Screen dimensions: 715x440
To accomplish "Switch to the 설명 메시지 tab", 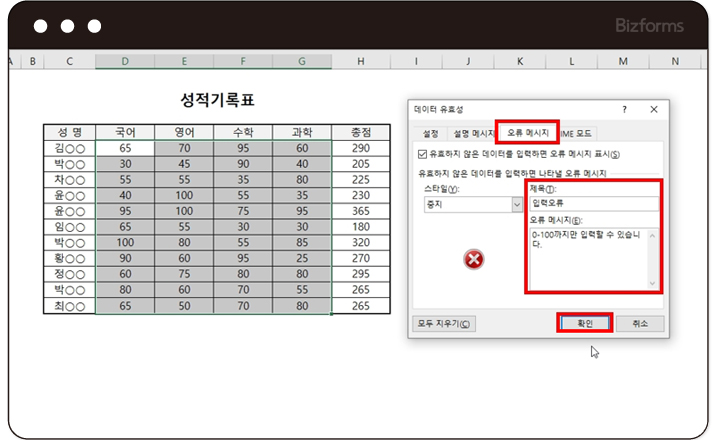I will click(x=472, y=133).
